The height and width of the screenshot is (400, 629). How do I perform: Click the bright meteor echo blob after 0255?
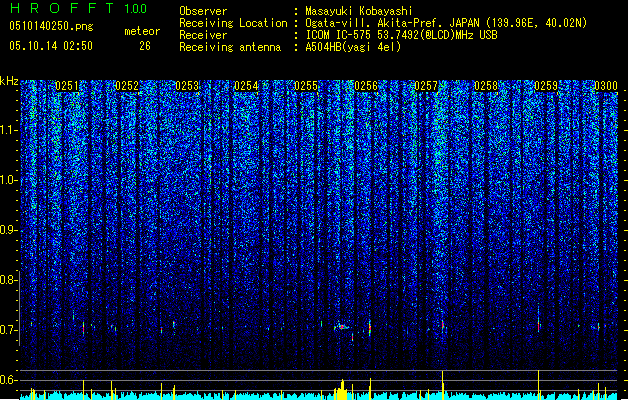(341, 327)
